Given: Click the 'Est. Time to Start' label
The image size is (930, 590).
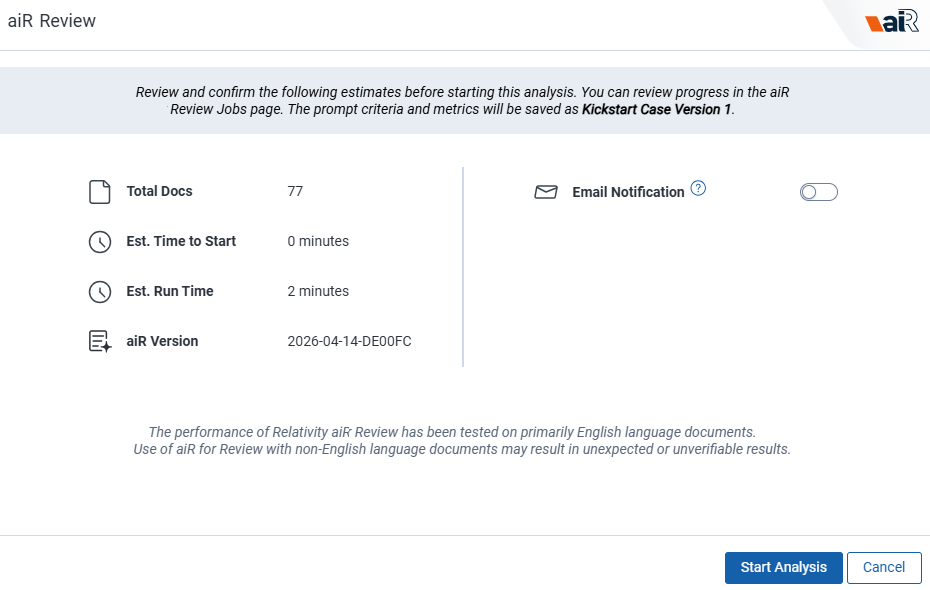Looking at the screenshot, I should point(181,241).
